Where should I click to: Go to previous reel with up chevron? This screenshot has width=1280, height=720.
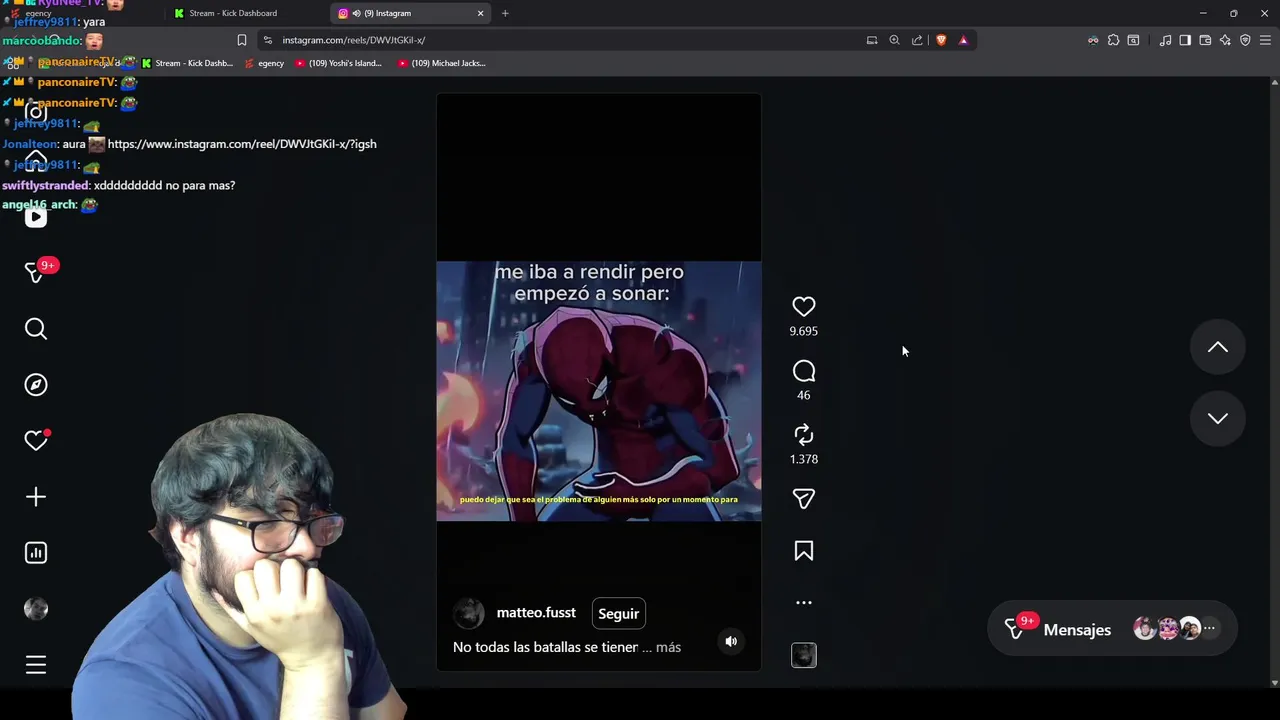pos(1217,347)
